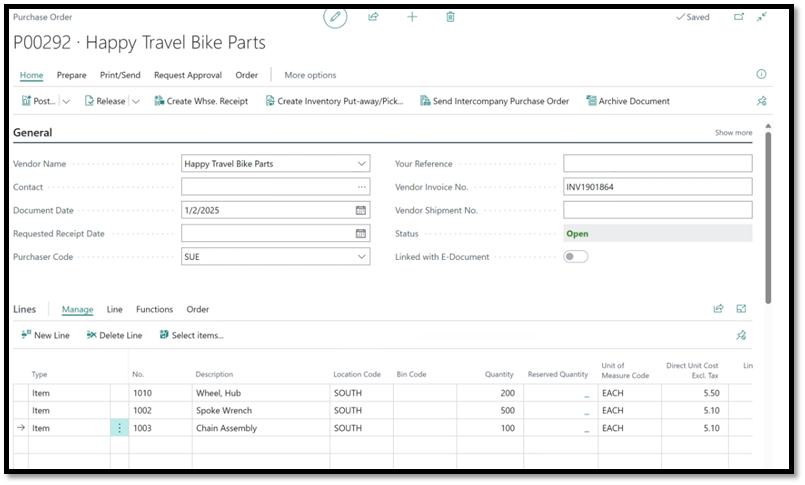Select the Order tab in Lines
Image resolution: width=805 pixels, height=485 pixels.
coord(198,309)
